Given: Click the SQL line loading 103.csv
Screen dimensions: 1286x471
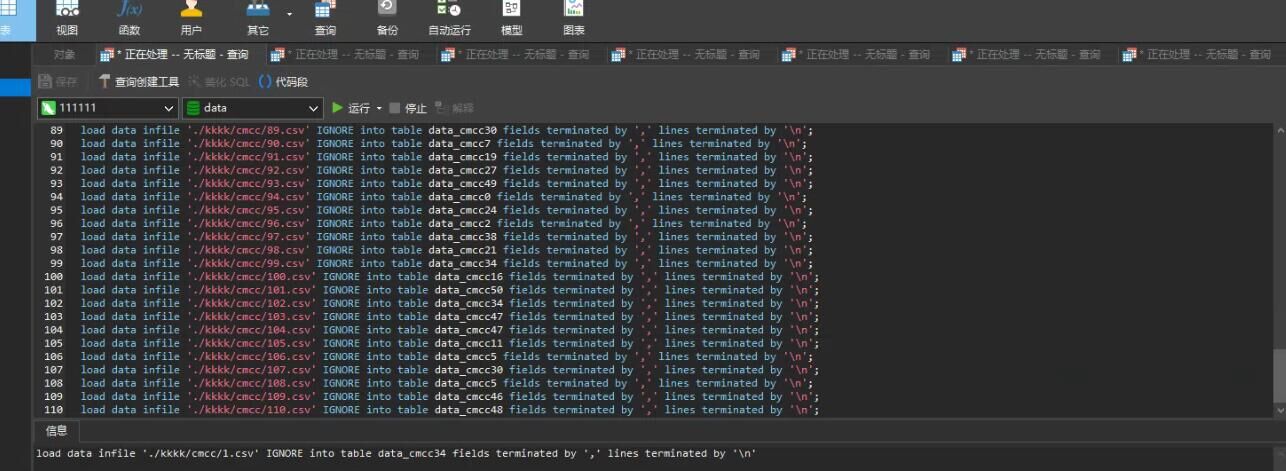Looking at the screenshot, I should 450,317.
